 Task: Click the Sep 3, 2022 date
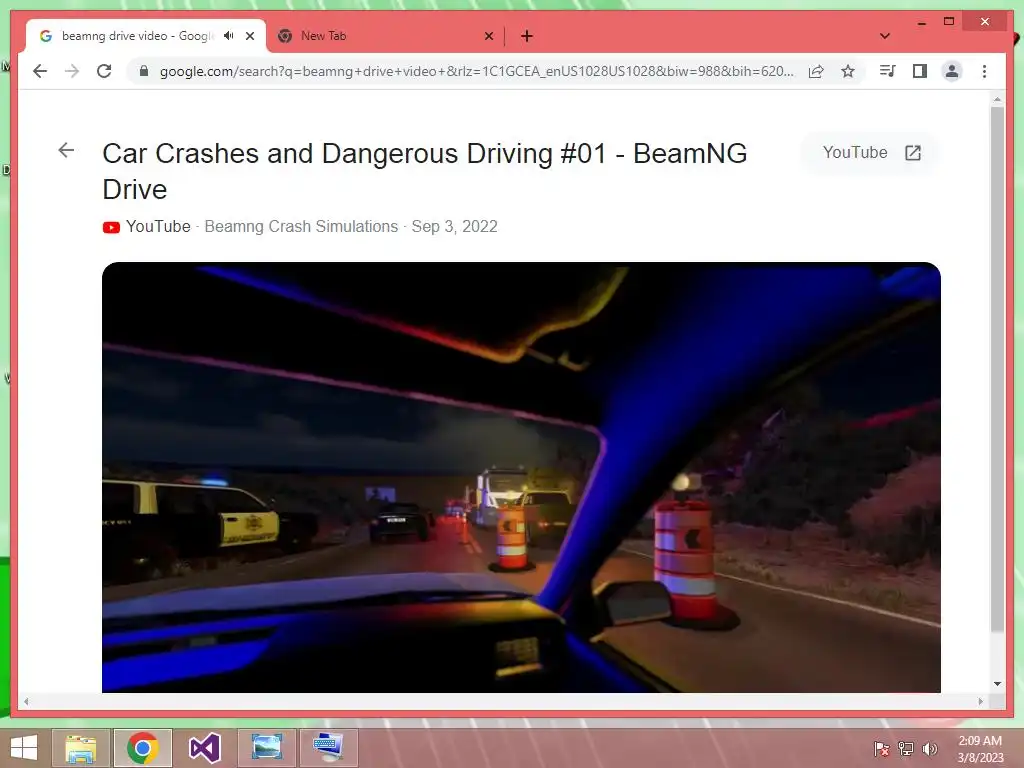[455, 227]
